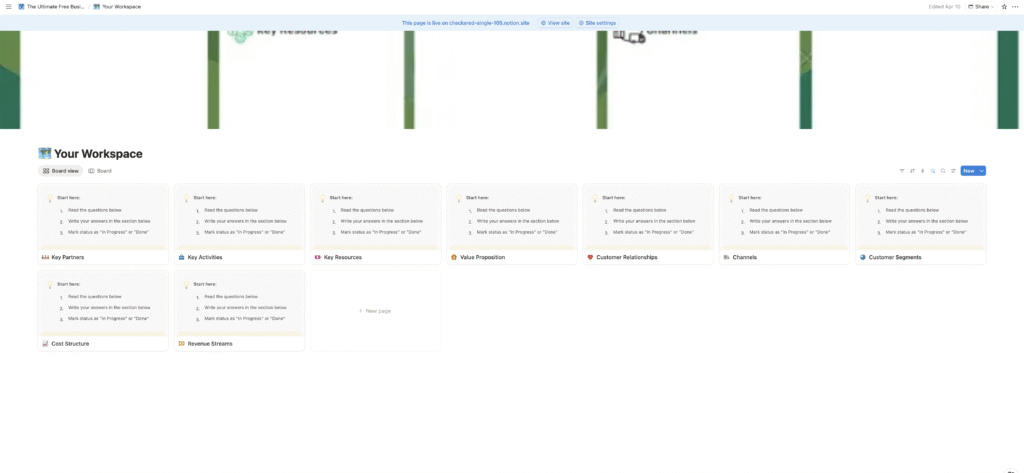Switch to the Board view tab
This screenshot has height=473, width=1024.
(x=61, y=171)
